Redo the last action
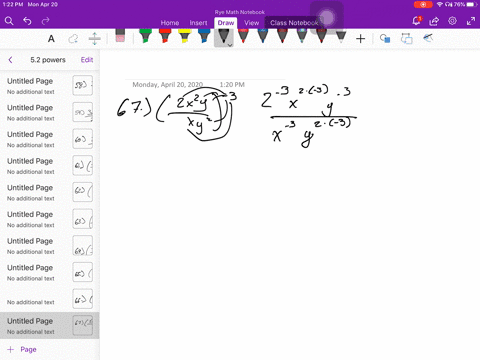Image resolution: width=480 pixels, height=360 pixels. pos(45,21)
